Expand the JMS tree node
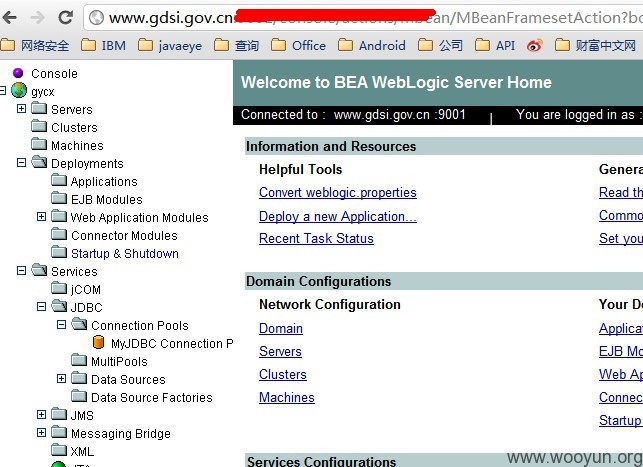The height and width of the screenshot is (467, 643). point(41,415)
